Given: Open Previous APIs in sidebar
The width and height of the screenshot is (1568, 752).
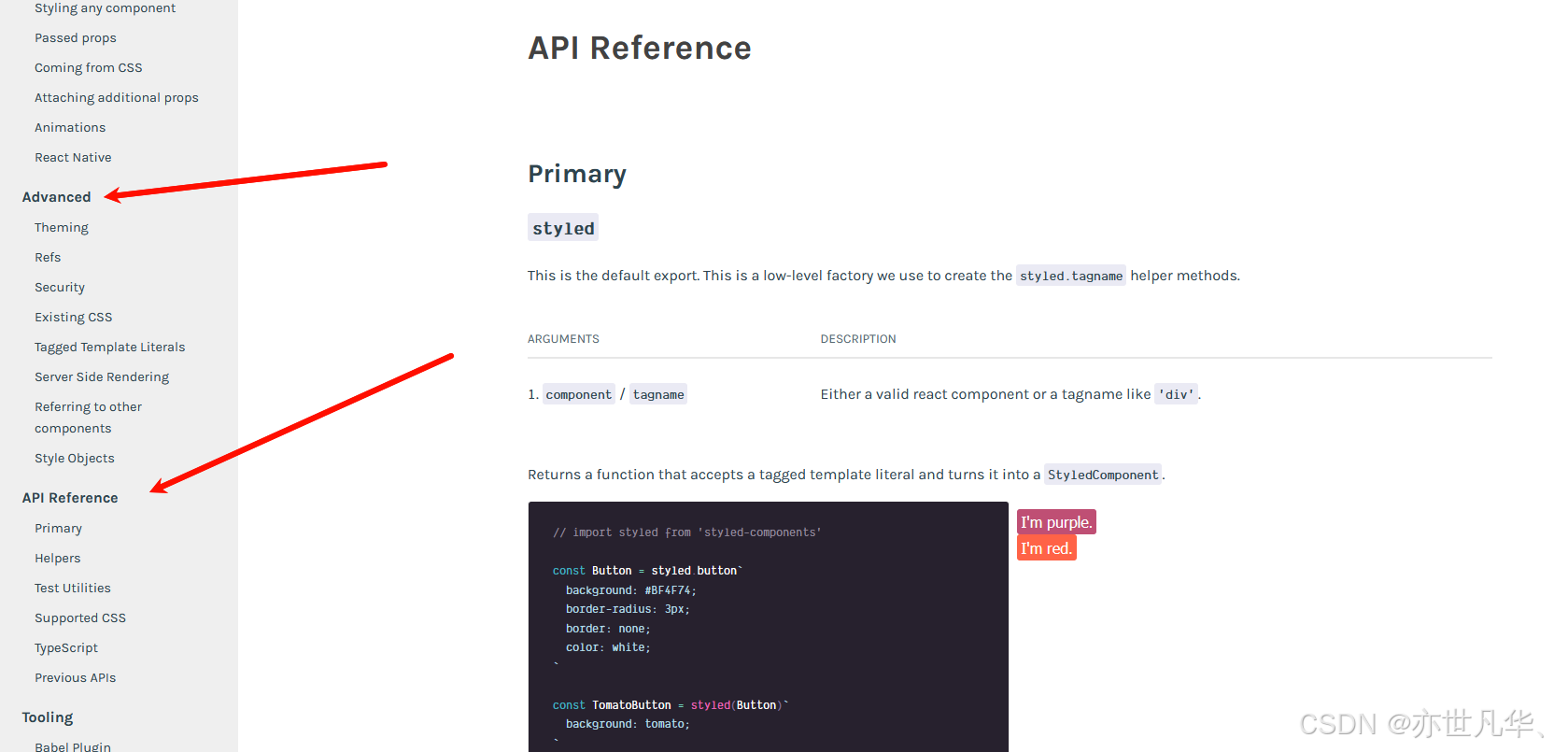Looking at the screenshot, I should tap(76, 678).
